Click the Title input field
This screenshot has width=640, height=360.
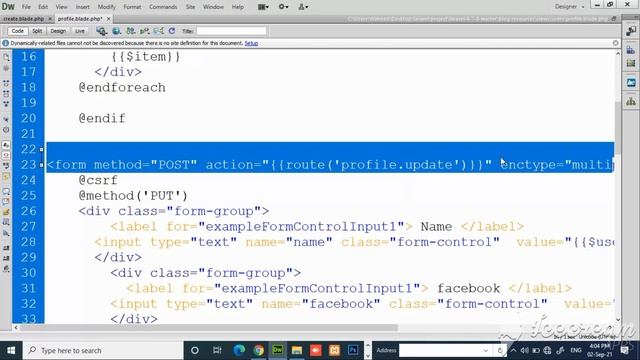point(231,31)
